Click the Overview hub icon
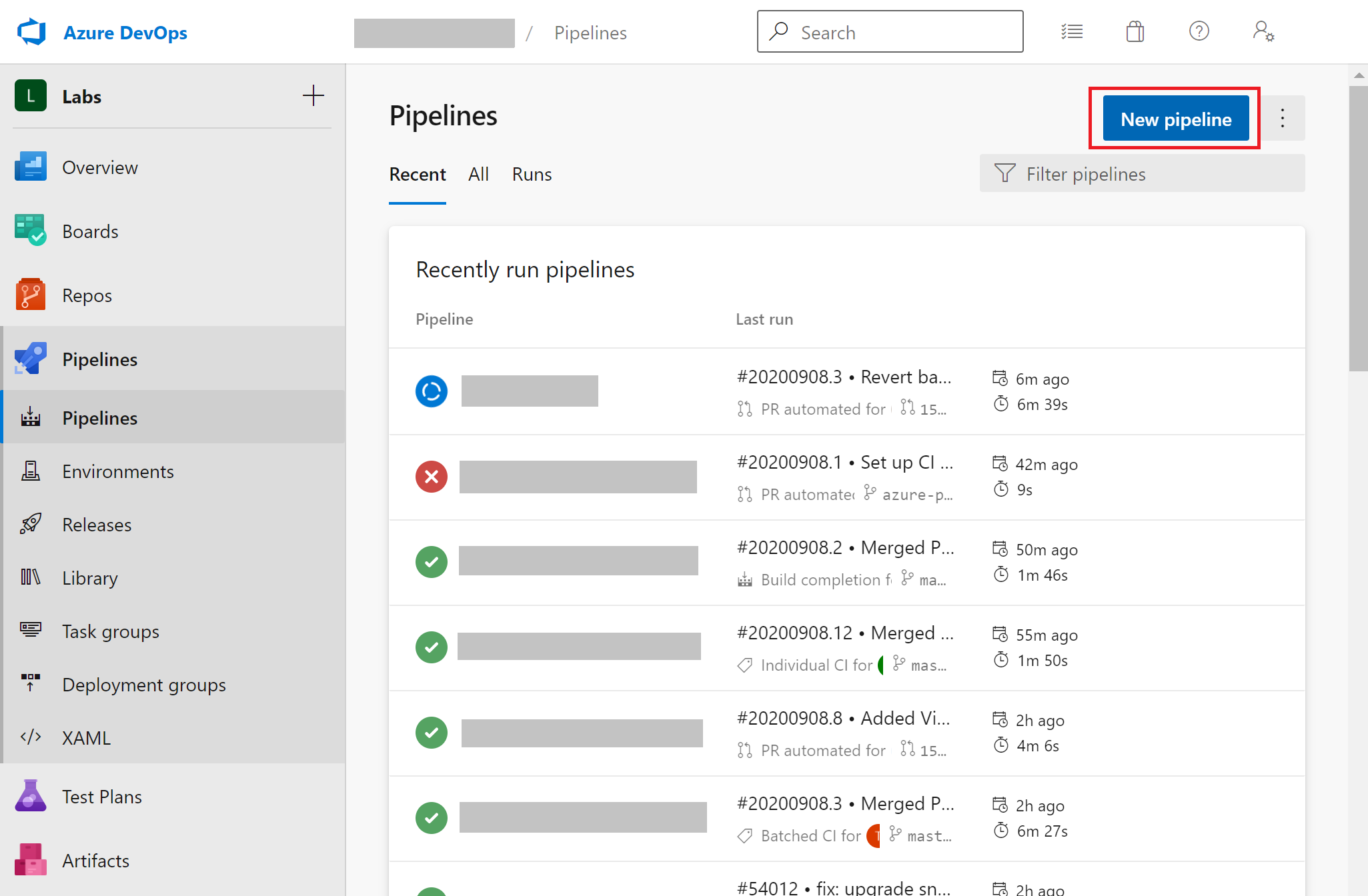 tap(31, 167)
